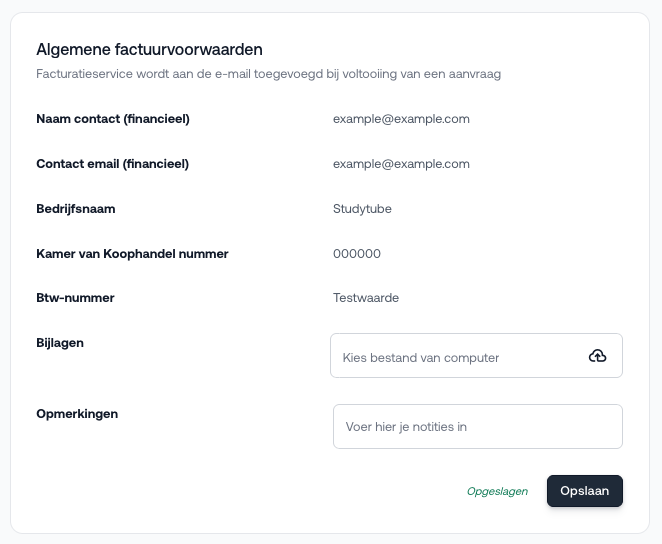Click the Opmerkingen label
662x544 pixels.
77,413
